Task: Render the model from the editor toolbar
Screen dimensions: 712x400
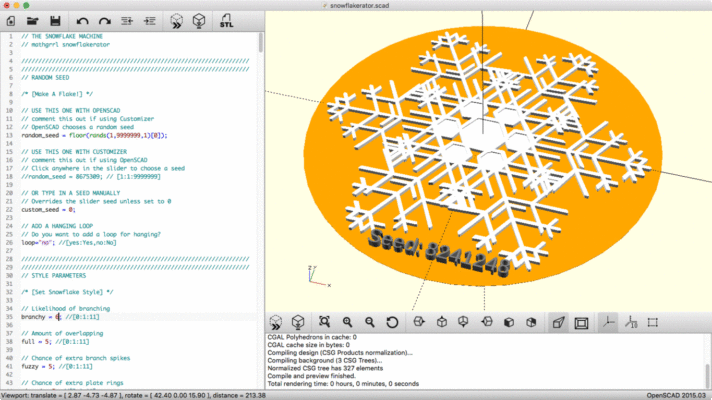Action: coord(199,20)
